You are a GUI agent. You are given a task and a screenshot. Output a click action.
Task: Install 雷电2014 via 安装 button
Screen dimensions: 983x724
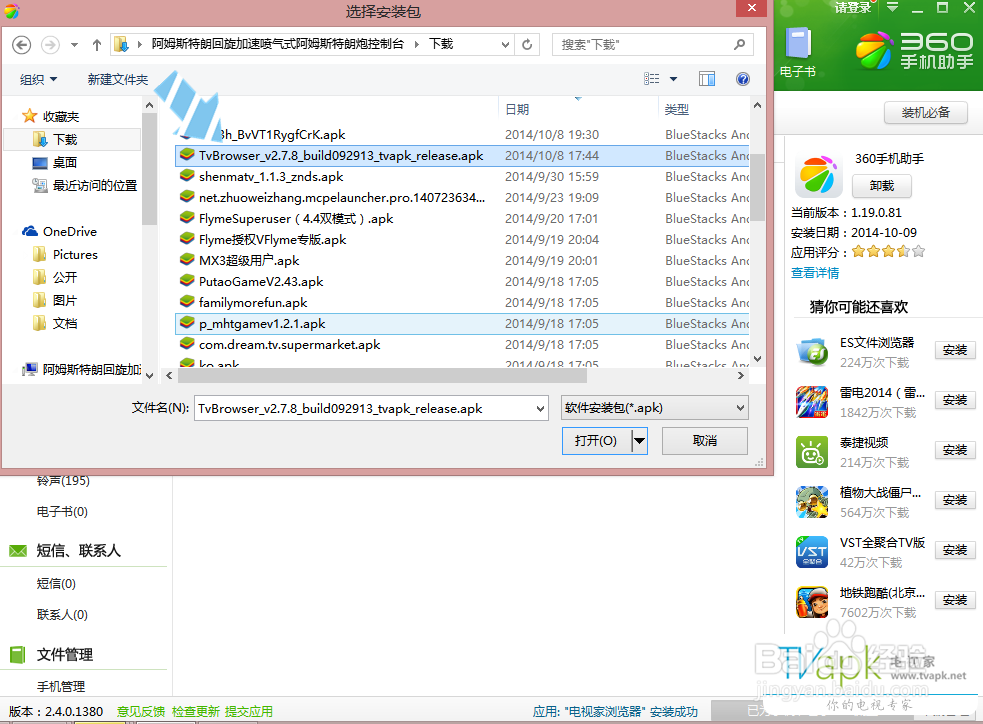click(x=954, y=400)
